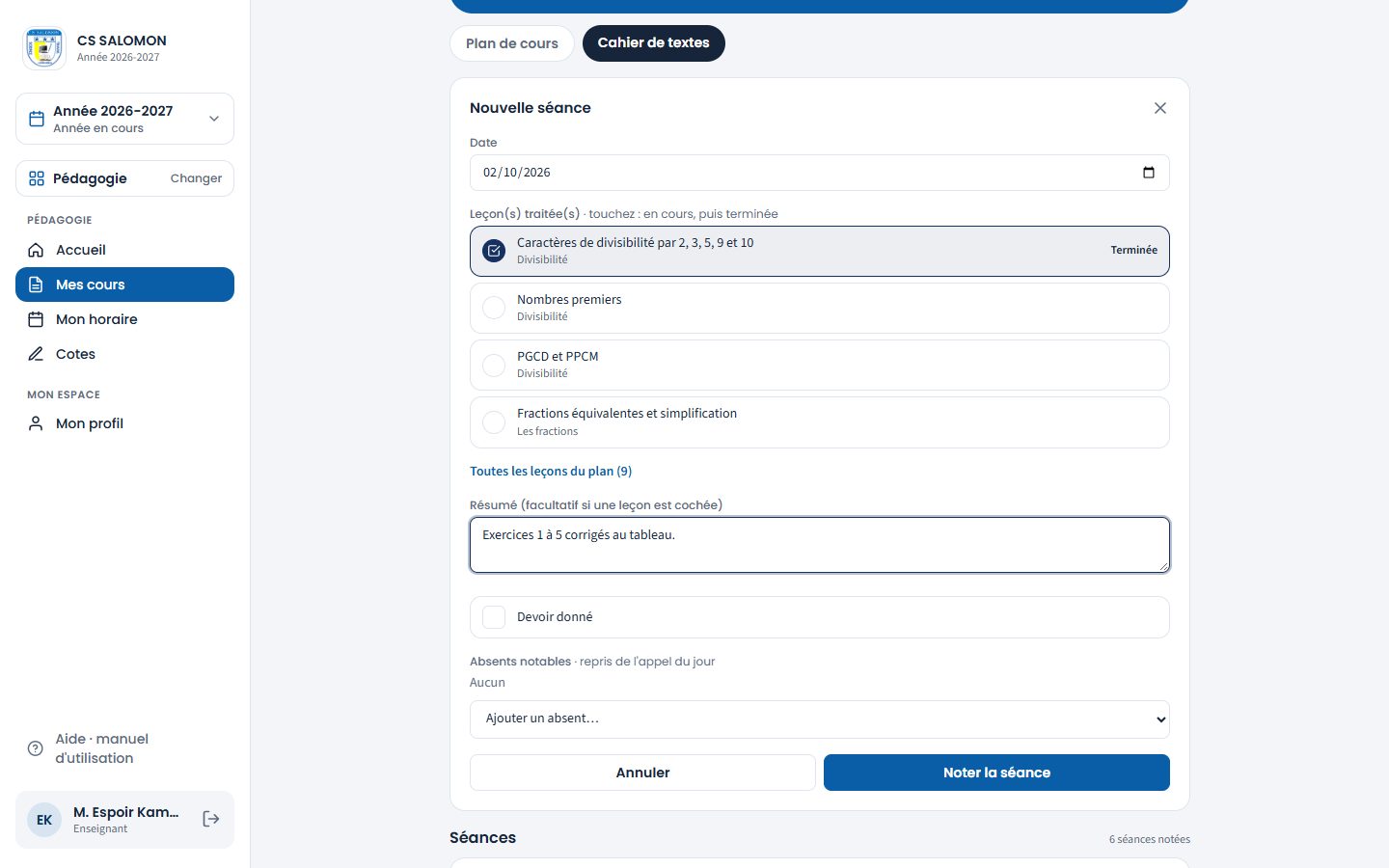This screenshot has height=868, width=1389.
Task: Click the M. Espoir Kam... user name
Action: (126, 812)
